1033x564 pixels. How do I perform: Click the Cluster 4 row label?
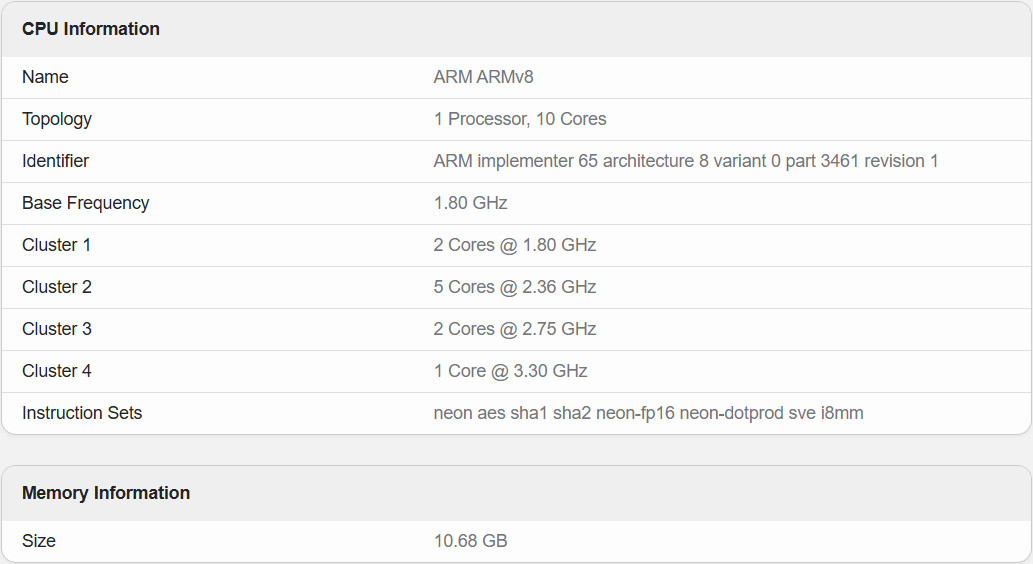coord(57,371)
